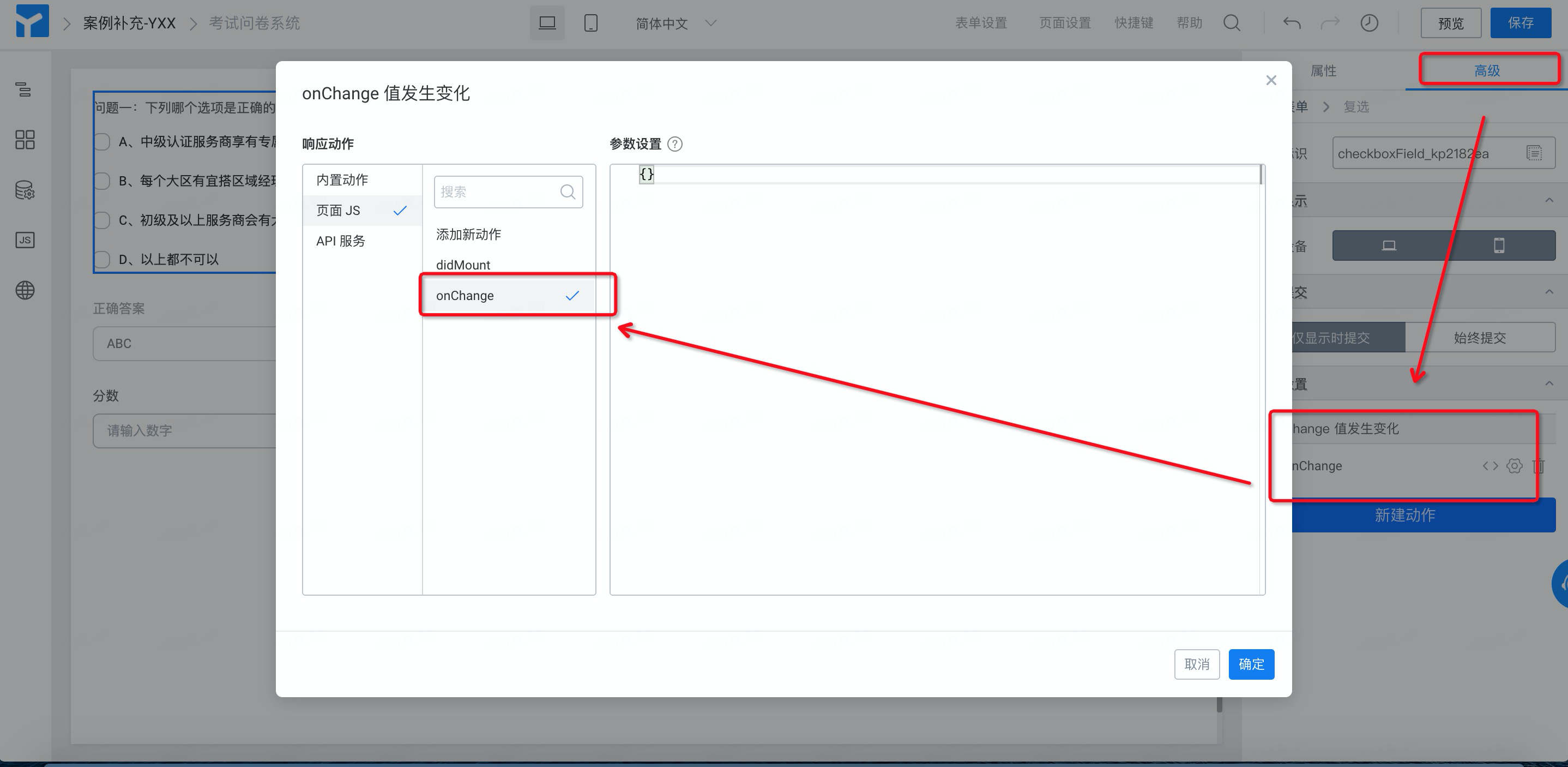The height and width of the screenshot is (767, 1568).
Task: Select 始终提交 submit option
Action: (x=1479, y=338)
